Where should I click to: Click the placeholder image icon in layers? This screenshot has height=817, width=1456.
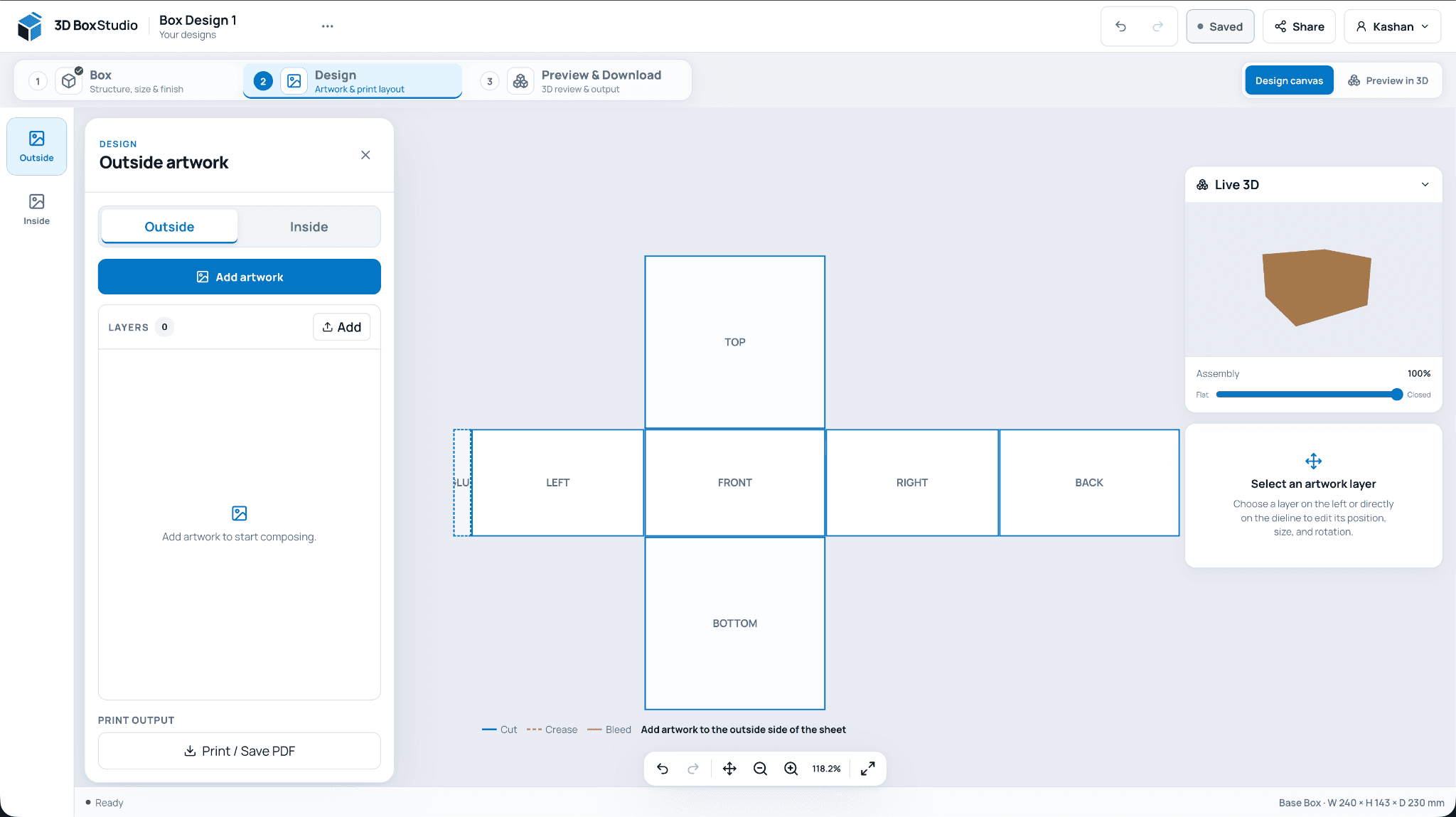(240, 513)
